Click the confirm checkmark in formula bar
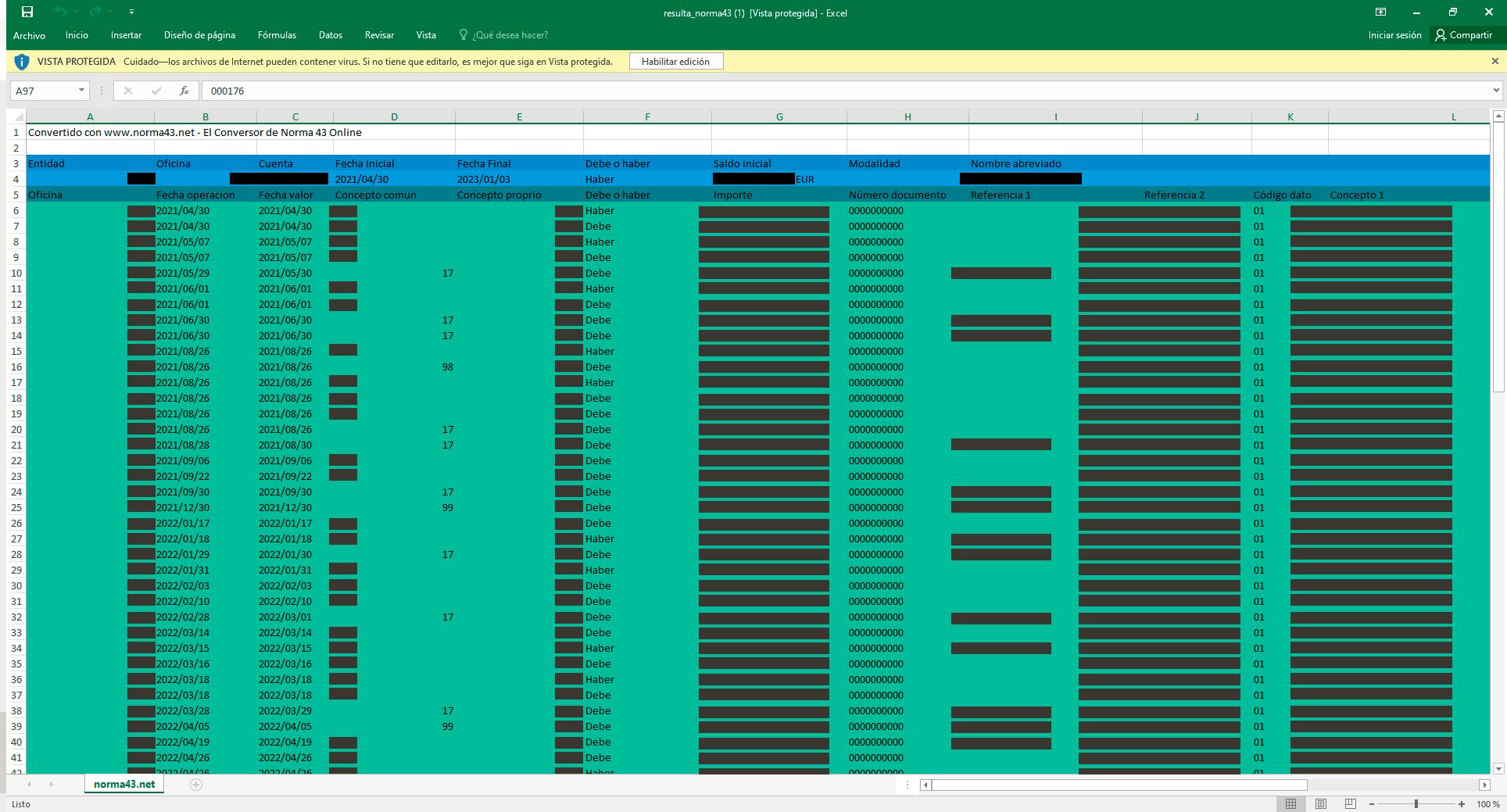1507x812 pixels. click(x=156, y=91)
